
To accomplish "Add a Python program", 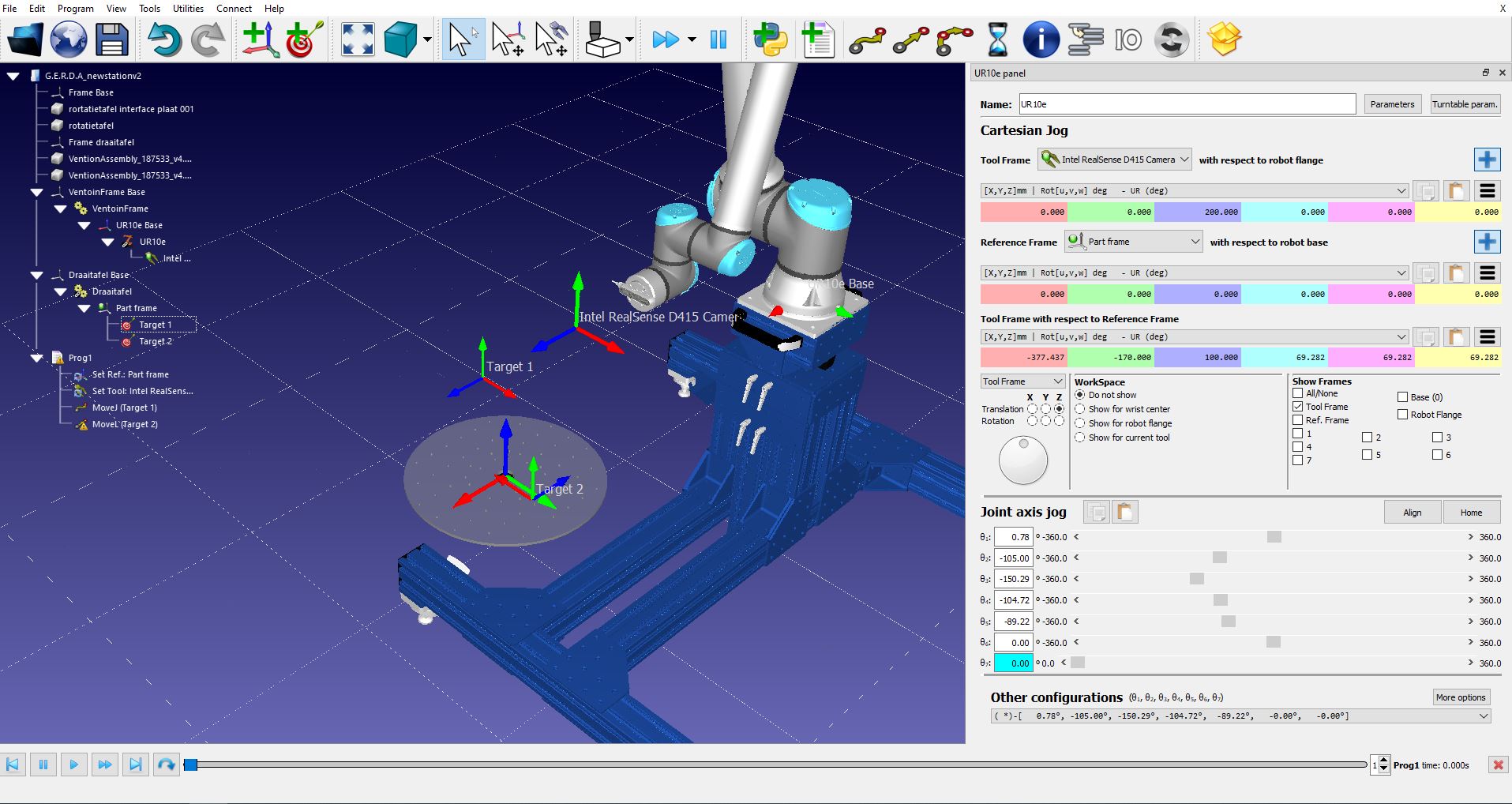I will [771, 39].
